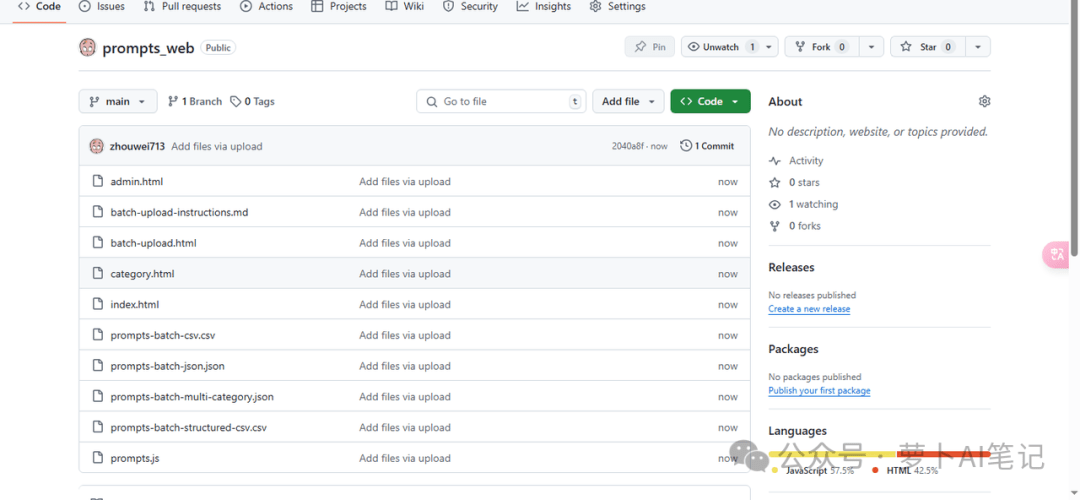Image resolution: width=1080 pixels, height=500 pixels.
Task: Open commit hash 2040a8f
Action: pos(629,146)
